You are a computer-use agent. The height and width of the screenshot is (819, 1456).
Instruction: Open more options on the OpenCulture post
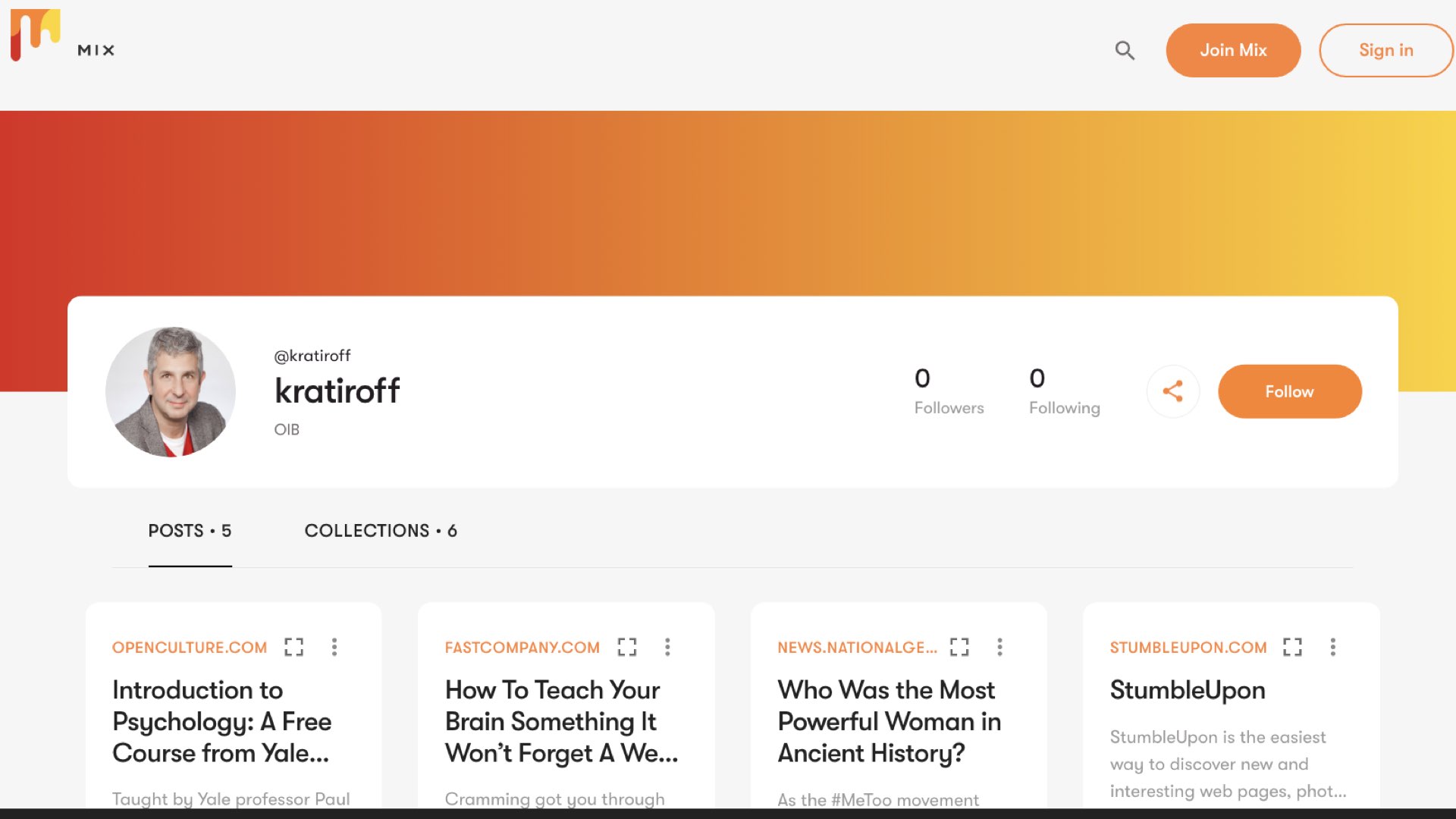[334, 647]
